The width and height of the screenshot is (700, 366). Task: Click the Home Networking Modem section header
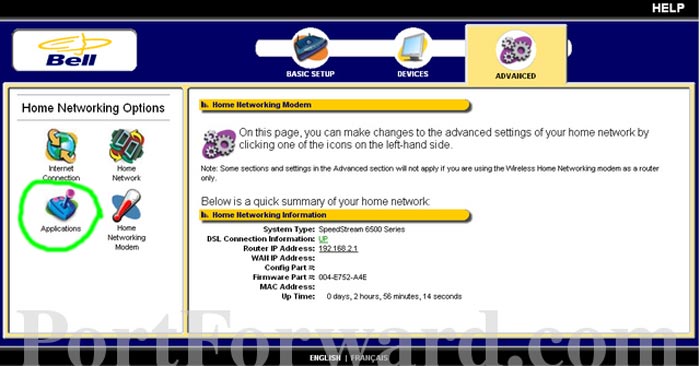point(335,105)
